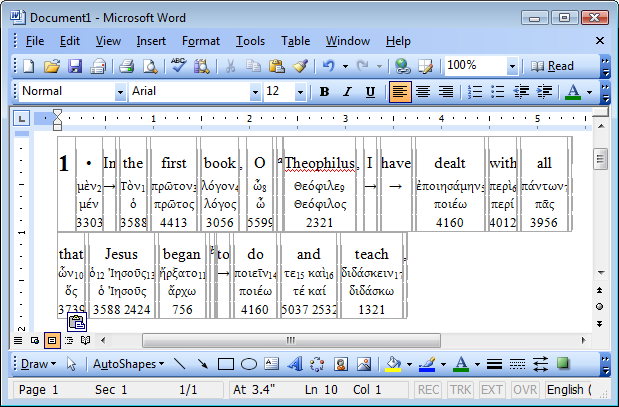Image resolution: width=619 pixels, height=407 pixels.
Task: Open the AutoShapes dropdown
Action: click(128, 364)
